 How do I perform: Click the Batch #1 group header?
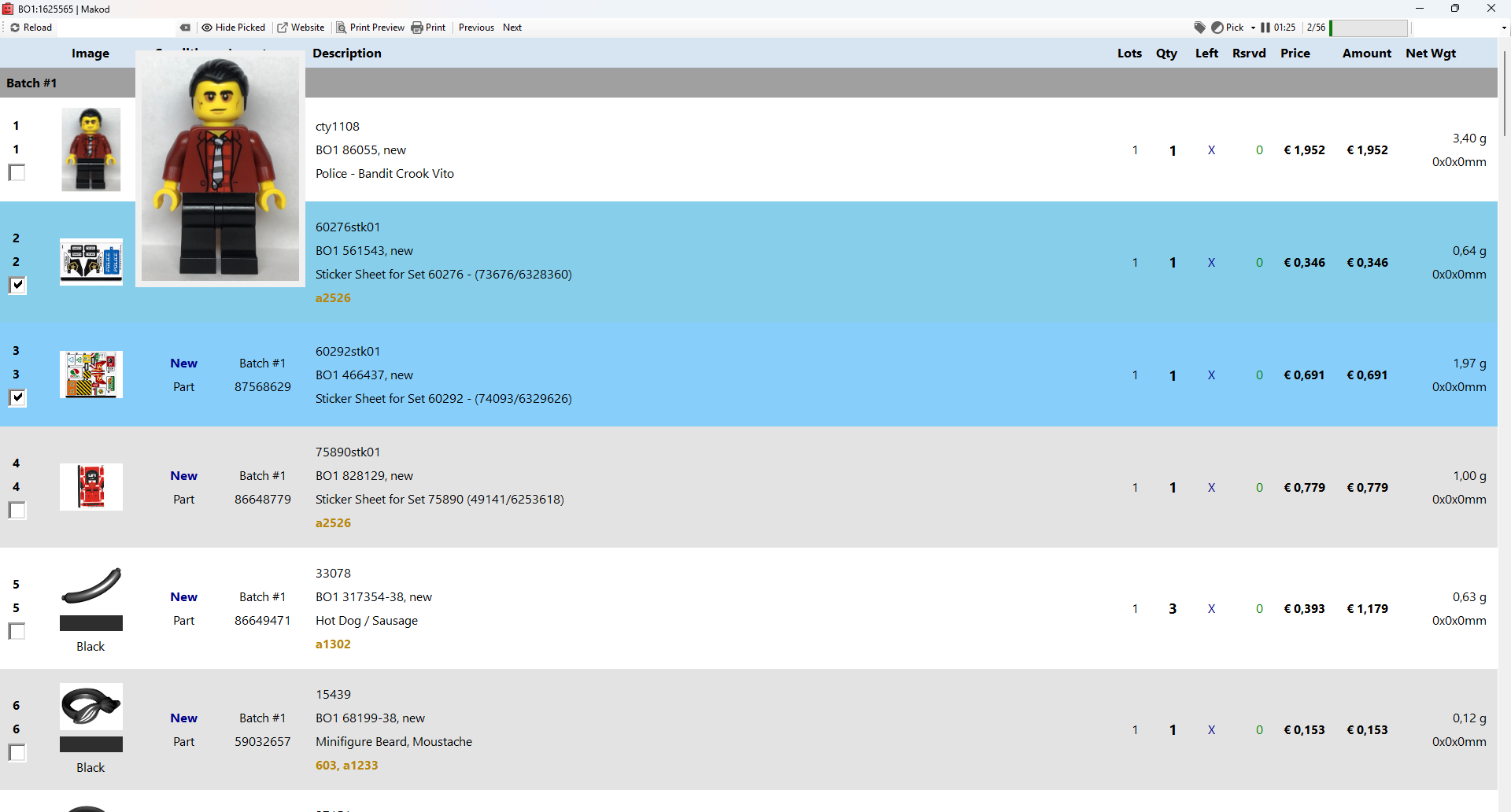coord(748,83)
